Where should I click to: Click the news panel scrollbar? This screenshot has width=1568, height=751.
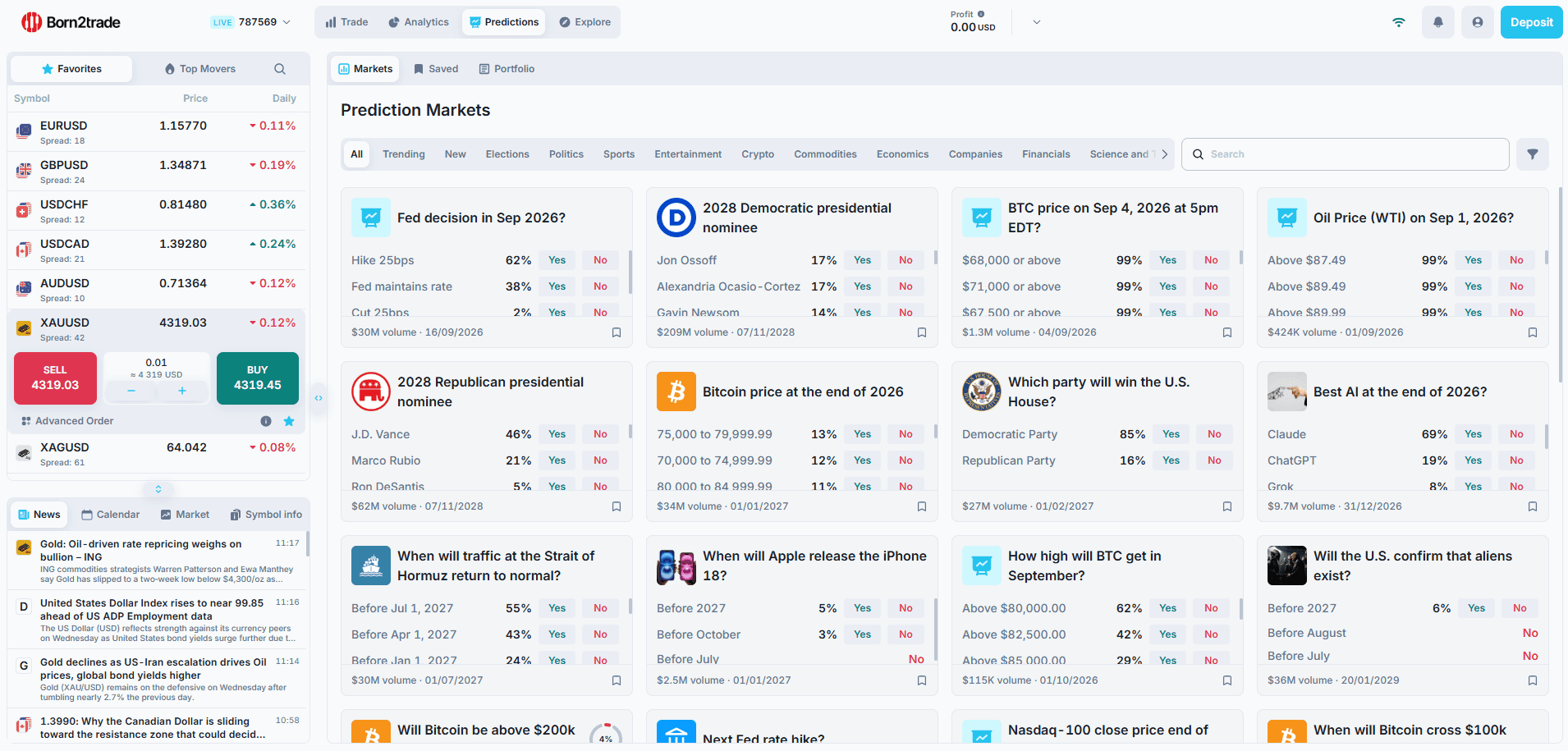[308, 543]
